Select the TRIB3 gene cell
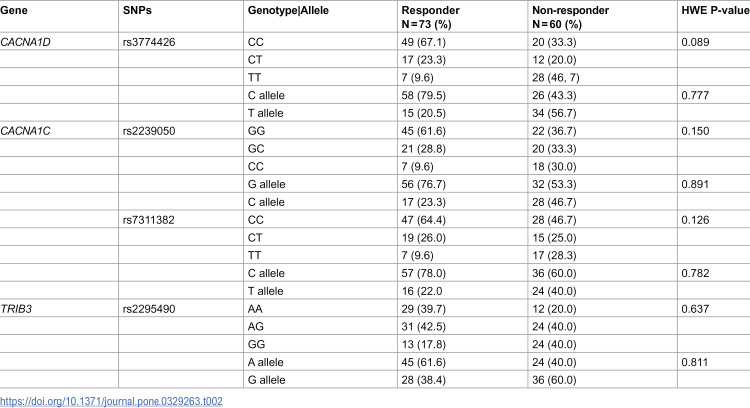This screenshot has height=408, width=750. pos(16,309)
